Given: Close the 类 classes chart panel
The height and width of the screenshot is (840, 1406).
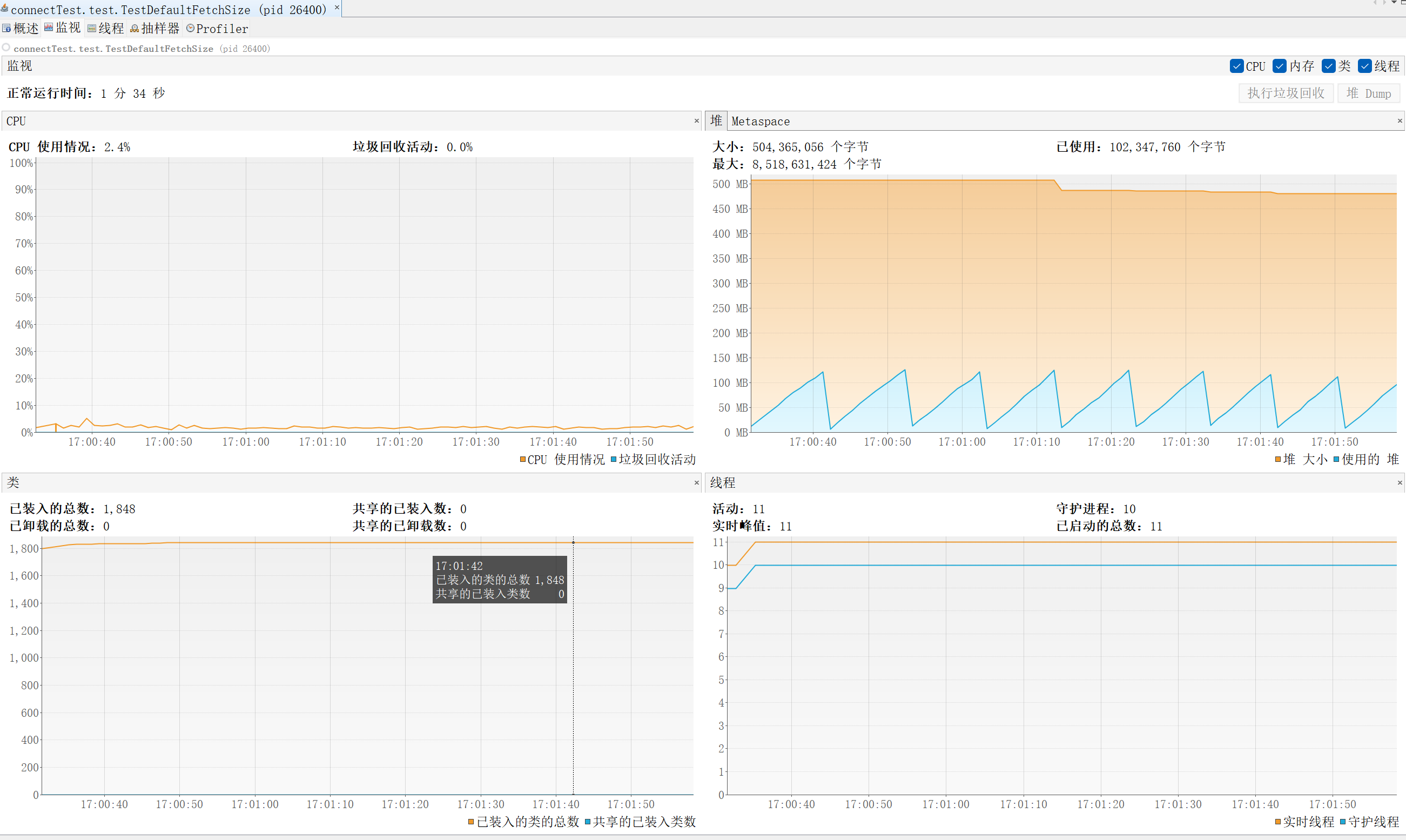Looking at the screenshot, I should 696,483.
